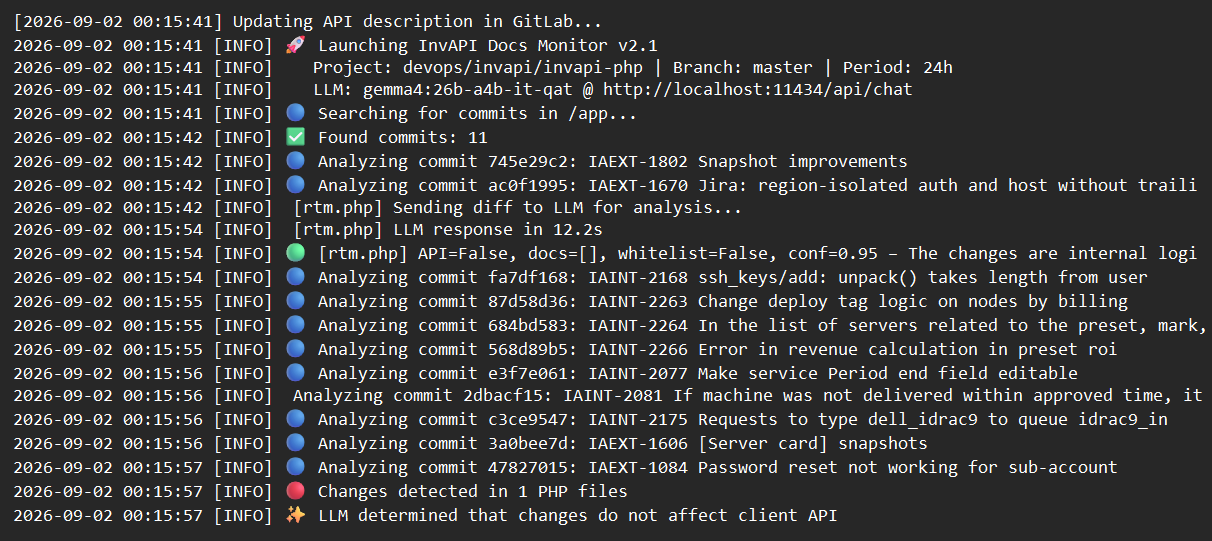Viewport: 1212px width, 541px height.
Task: Click the blue circle on the commit 745e29c2 line
Action: click(294, 161)
